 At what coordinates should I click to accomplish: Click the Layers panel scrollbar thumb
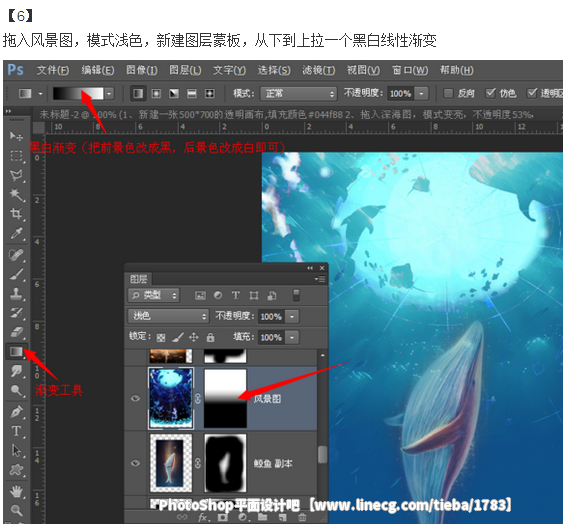pyautogui.click(x=322, y=454)
